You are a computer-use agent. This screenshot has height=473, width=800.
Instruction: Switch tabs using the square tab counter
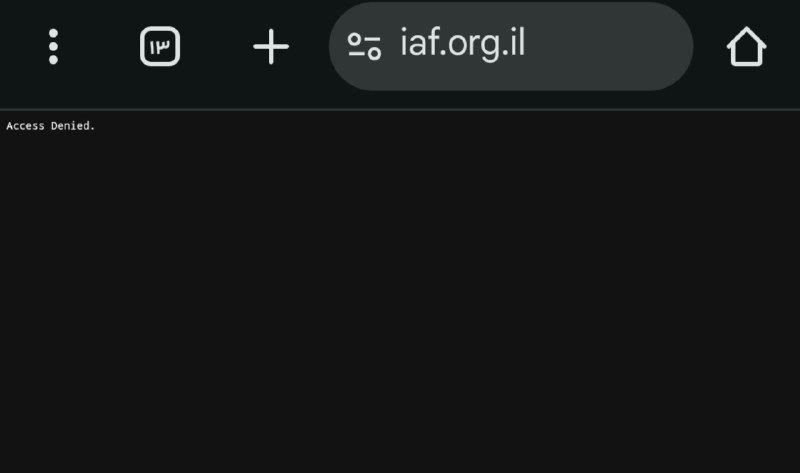[160, 46]
